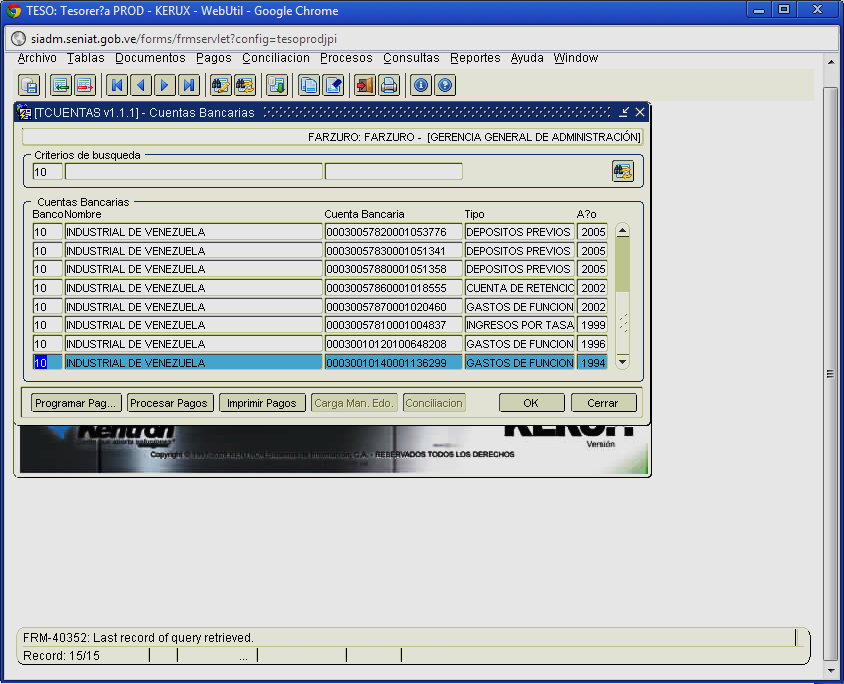Click the list-with-green-arrow toolbar icon
Viewport: 844px width, 684px height.
[277, 85]
